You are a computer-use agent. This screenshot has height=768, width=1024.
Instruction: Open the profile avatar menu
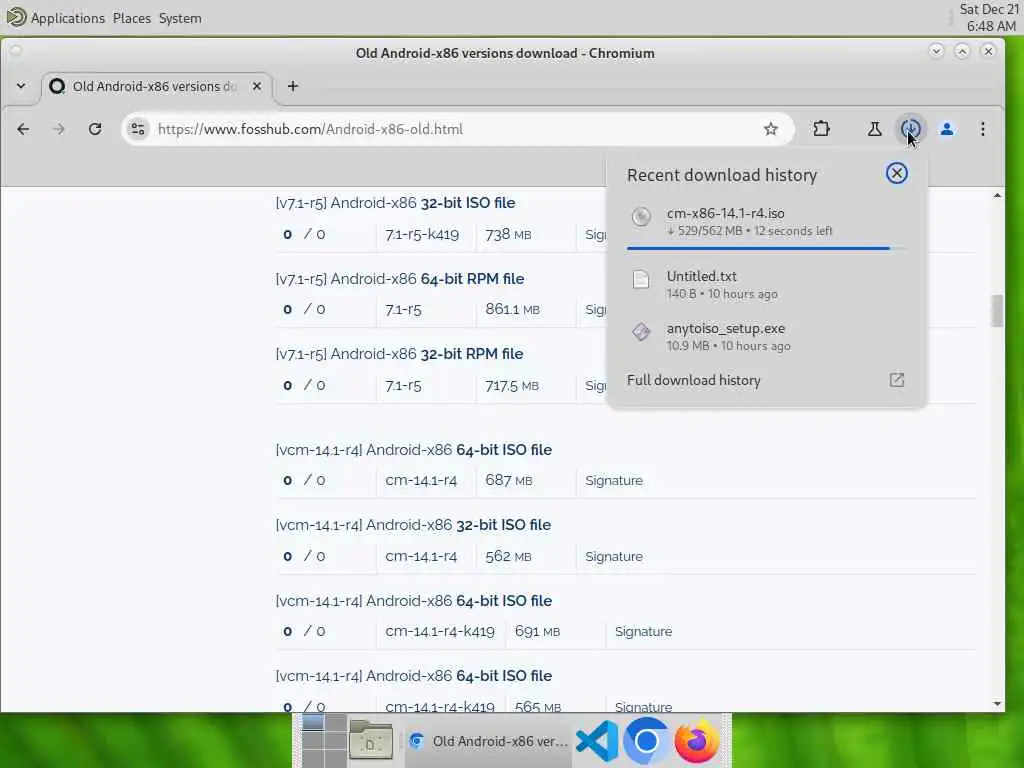pos(946,129)
